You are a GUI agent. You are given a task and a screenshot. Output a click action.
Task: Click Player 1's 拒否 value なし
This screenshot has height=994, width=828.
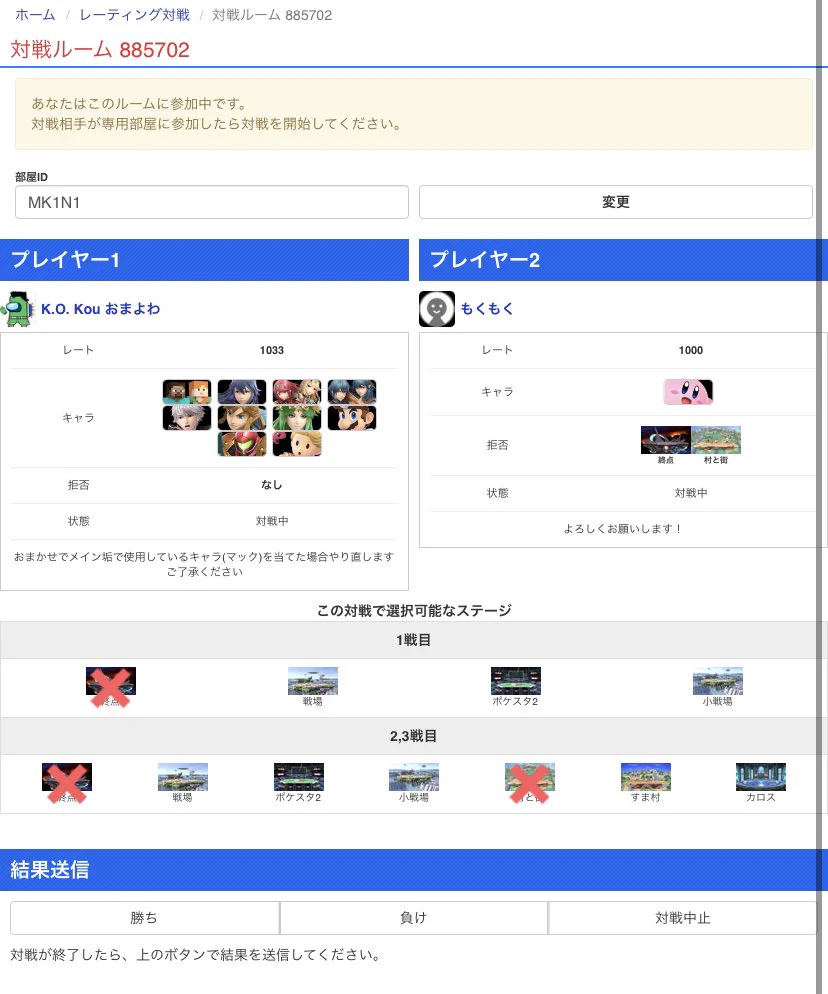(271, 485)
